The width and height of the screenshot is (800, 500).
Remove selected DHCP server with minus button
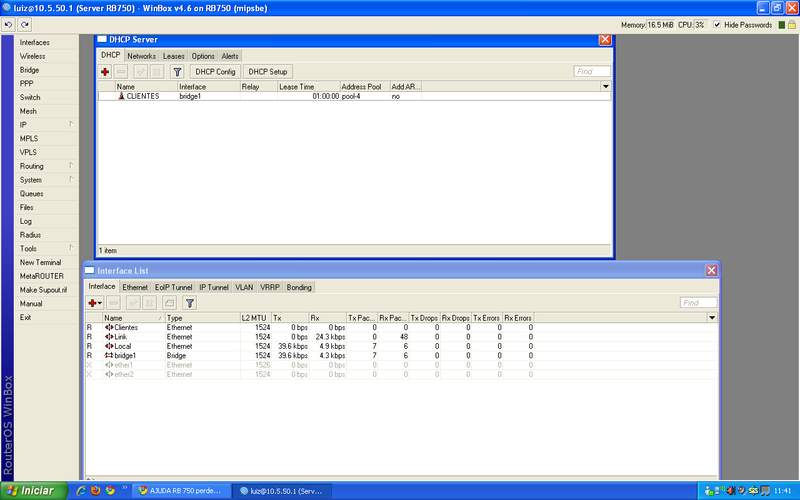(121, 72)
